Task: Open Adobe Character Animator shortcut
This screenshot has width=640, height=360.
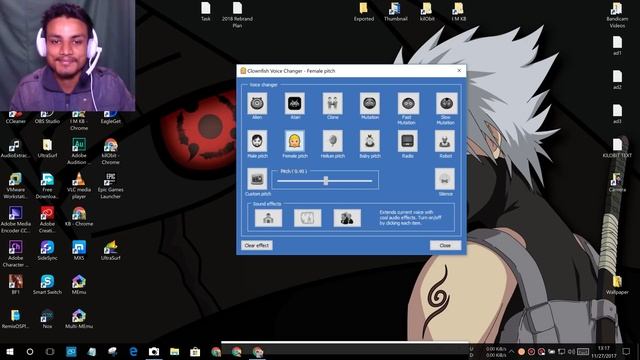Action: pos(16,254)
